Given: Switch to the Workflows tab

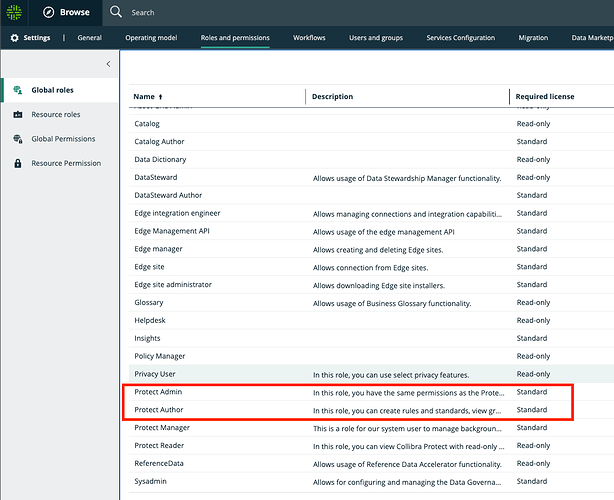Looking at the screenshot, I should click(309, 38).
